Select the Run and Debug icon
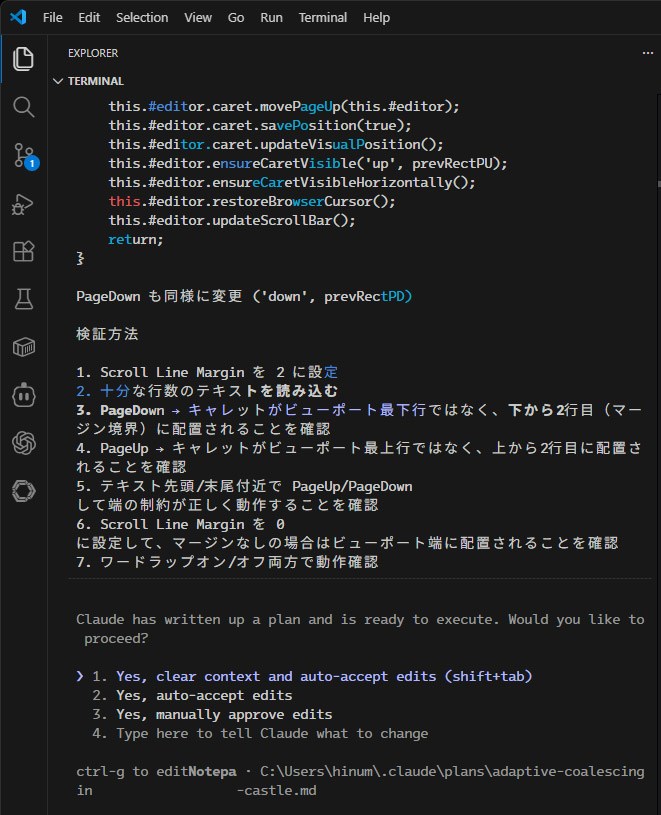 click(x=22, y=203)
